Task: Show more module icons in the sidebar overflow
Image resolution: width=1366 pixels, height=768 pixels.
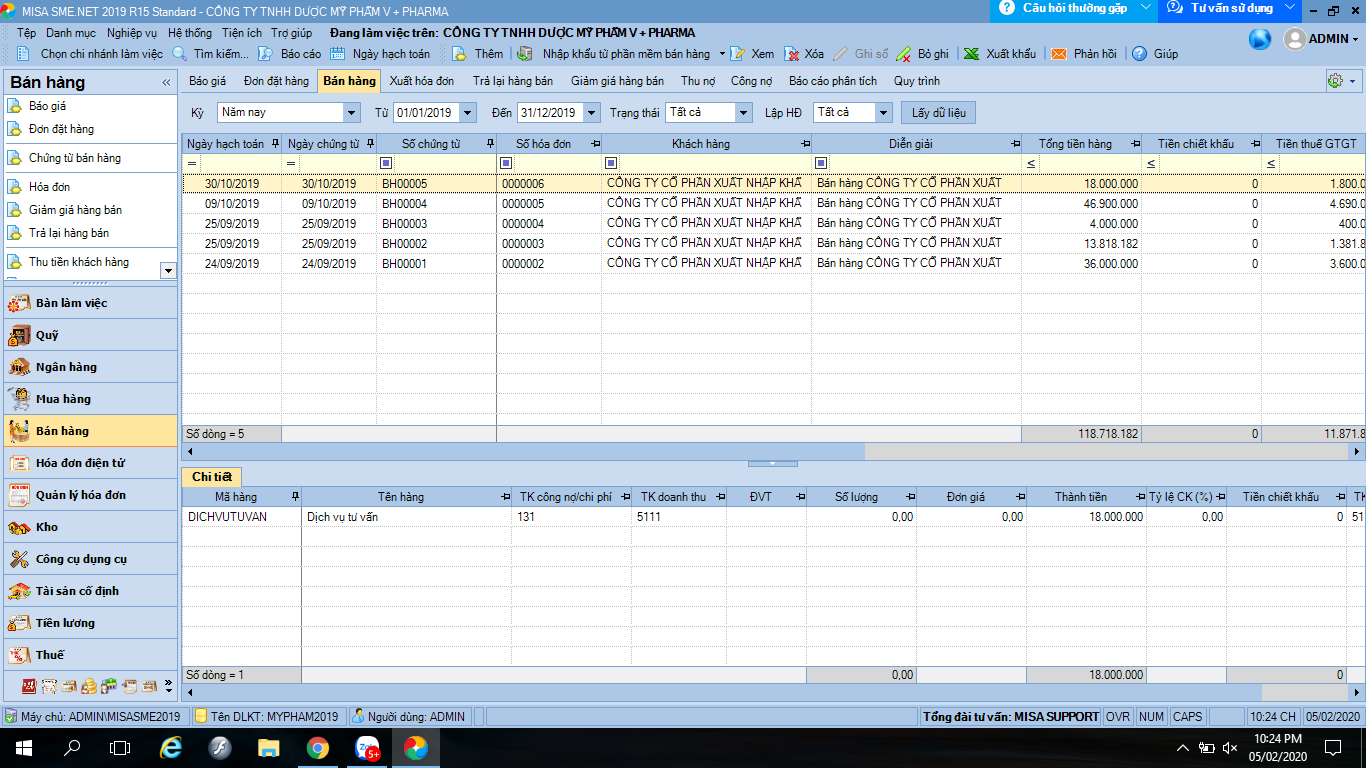Action: point(168,687)
